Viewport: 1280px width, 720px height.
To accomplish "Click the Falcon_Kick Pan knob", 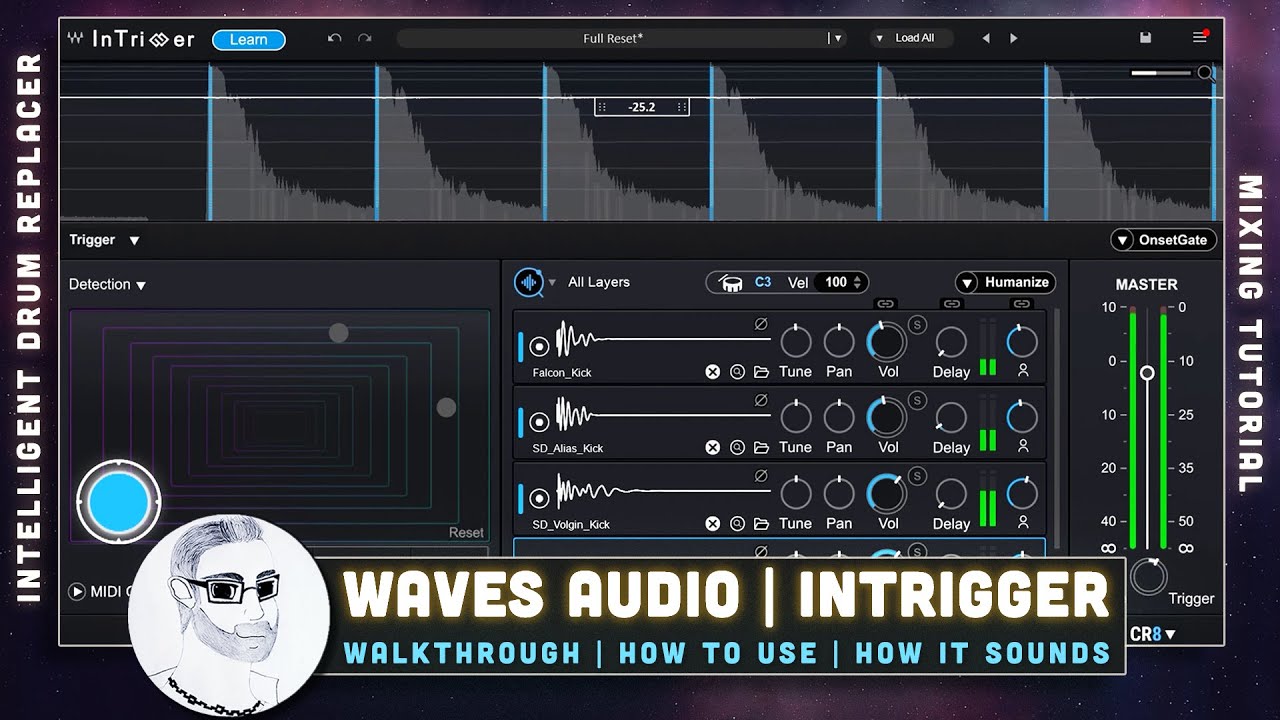I will coord(839,342).
